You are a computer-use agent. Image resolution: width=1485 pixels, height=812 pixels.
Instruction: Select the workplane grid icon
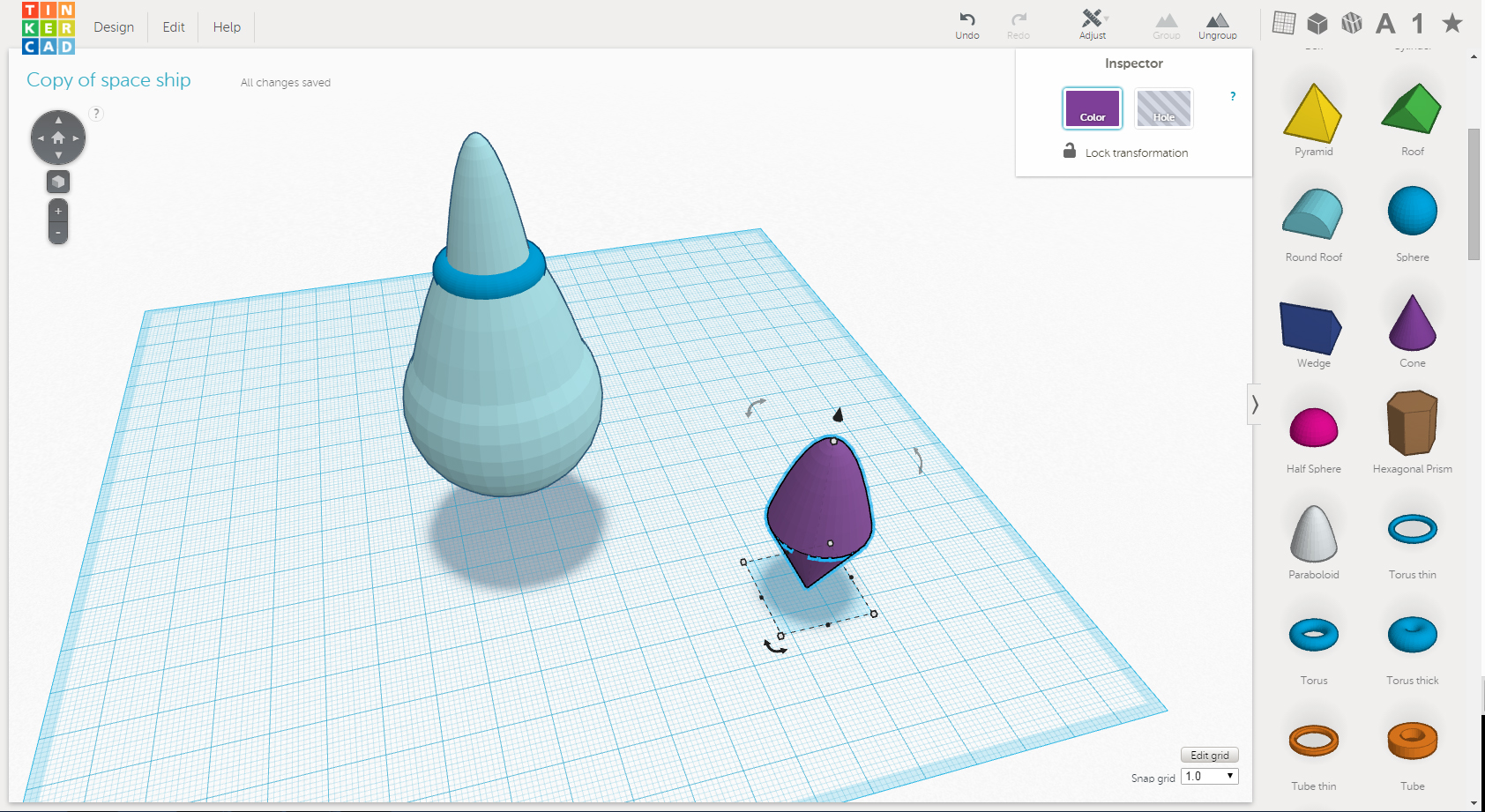(1284, 23)
